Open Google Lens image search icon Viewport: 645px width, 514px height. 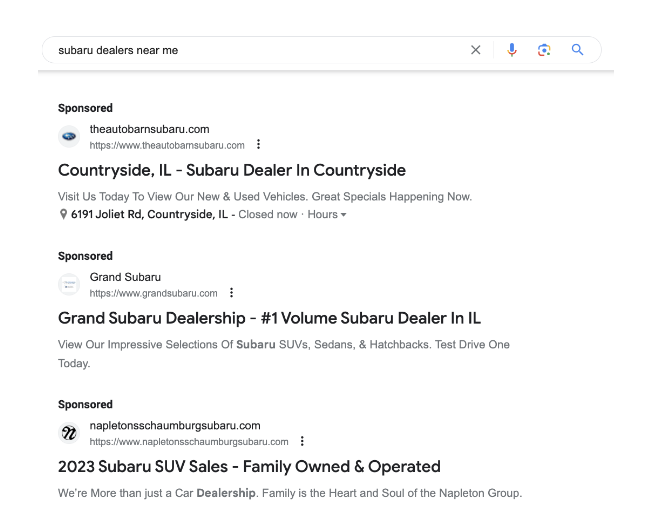click(x=544, y=50)
